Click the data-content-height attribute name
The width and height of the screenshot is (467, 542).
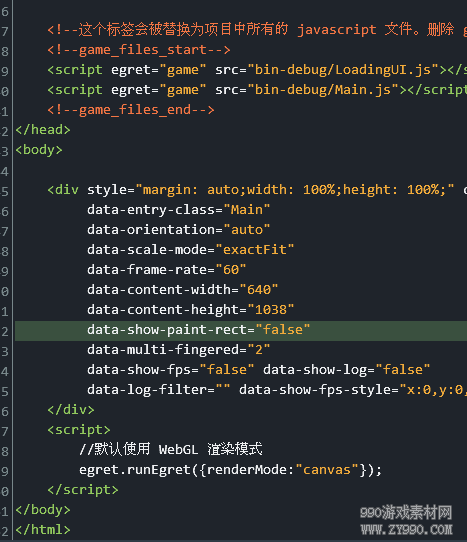tap(163, 310)
